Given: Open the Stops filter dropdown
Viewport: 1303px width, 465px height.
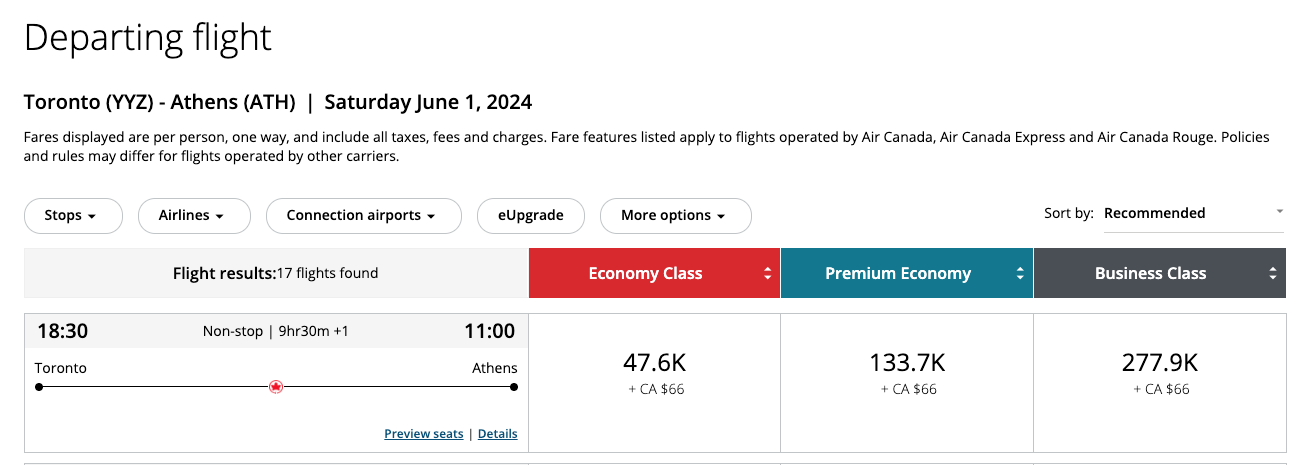Looking at the screenshot, I should (72, 215).
